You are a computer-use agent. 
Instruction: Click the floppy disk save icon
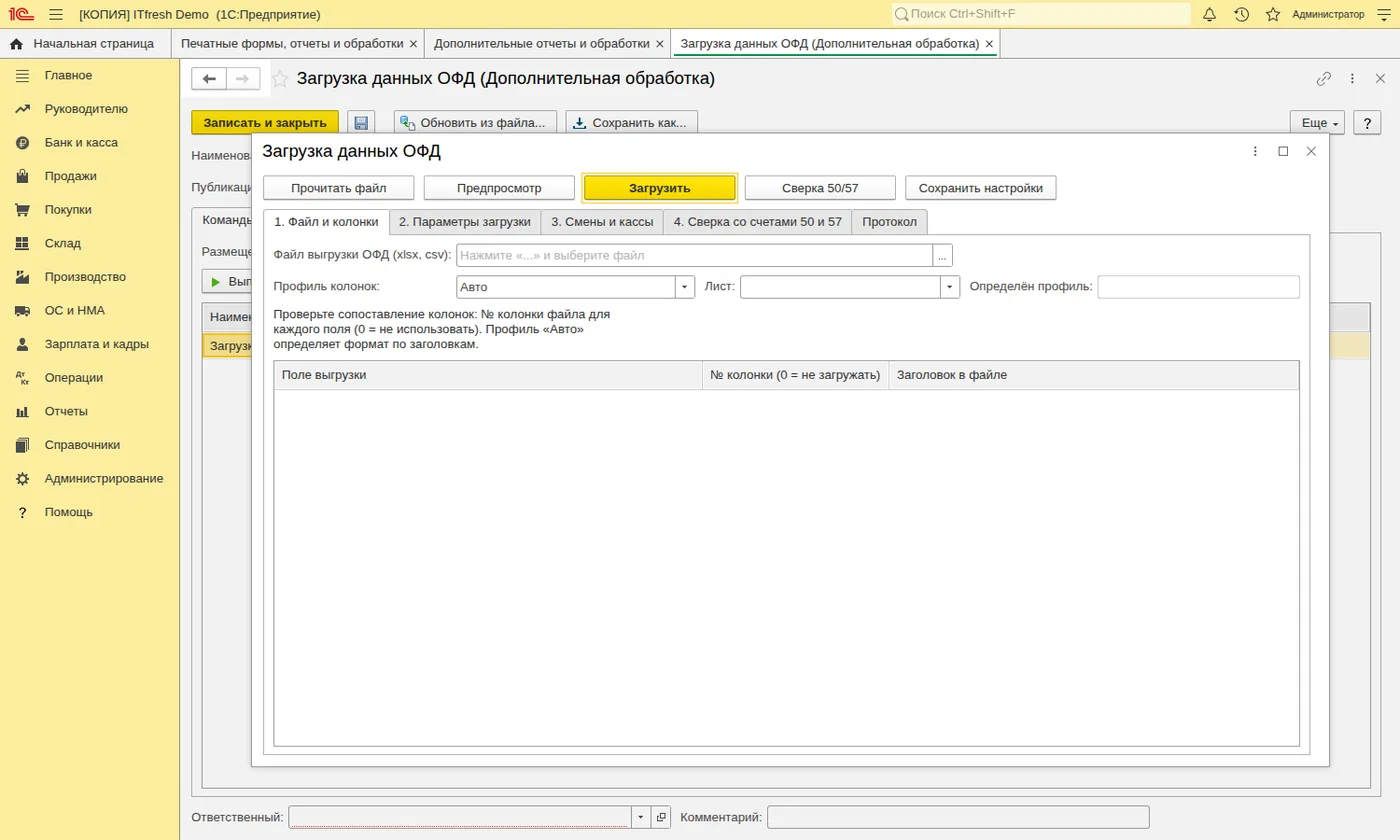pos(361,123)
